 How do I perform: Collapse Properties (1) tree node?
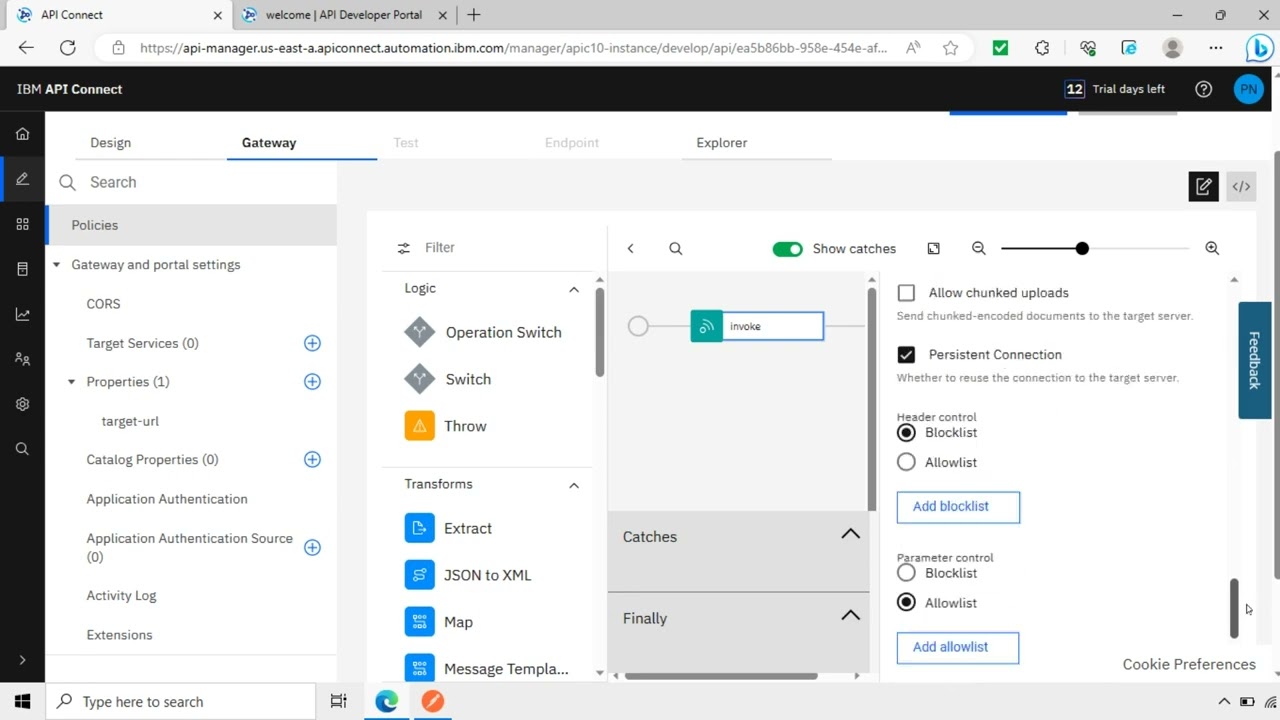pos(71,382)
